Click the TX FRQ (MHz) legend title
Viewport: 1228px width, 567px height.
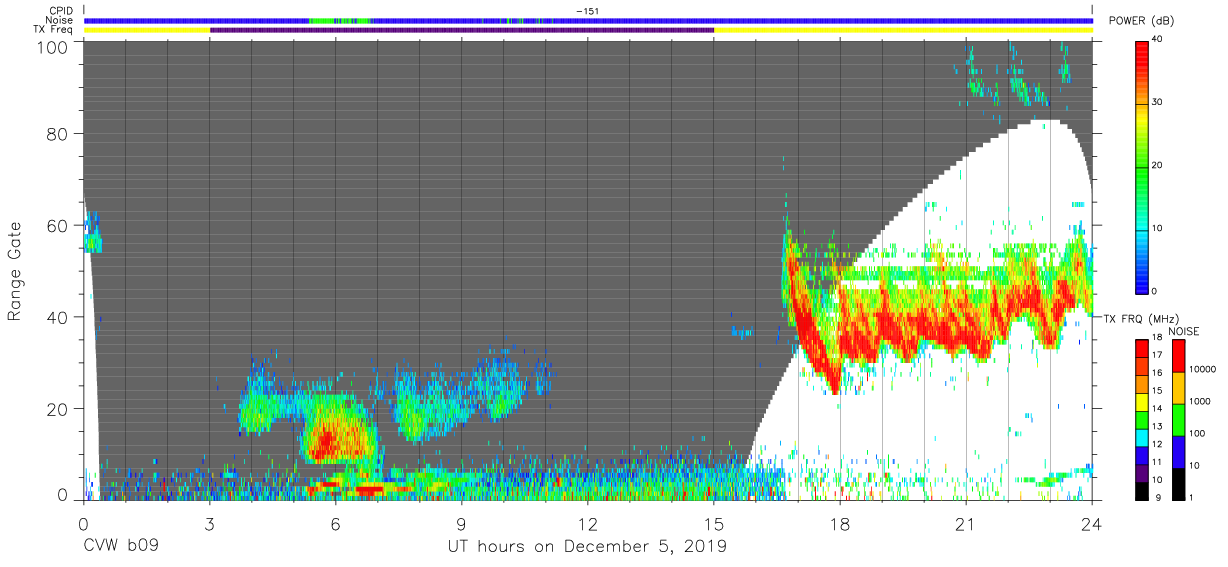point(1143,318)
